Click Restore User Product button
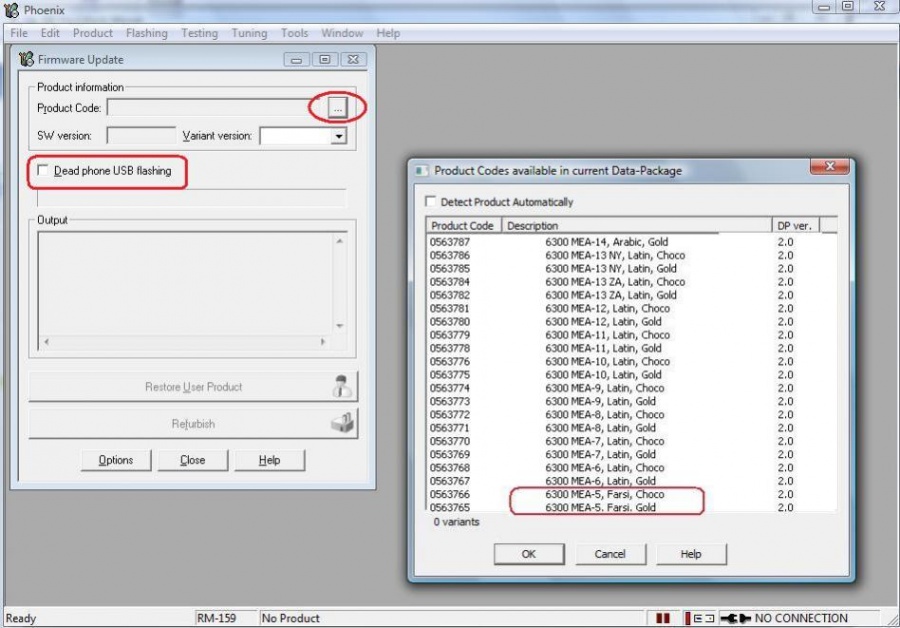The height and width of the screenshot is (628, 900). [193, 387]
